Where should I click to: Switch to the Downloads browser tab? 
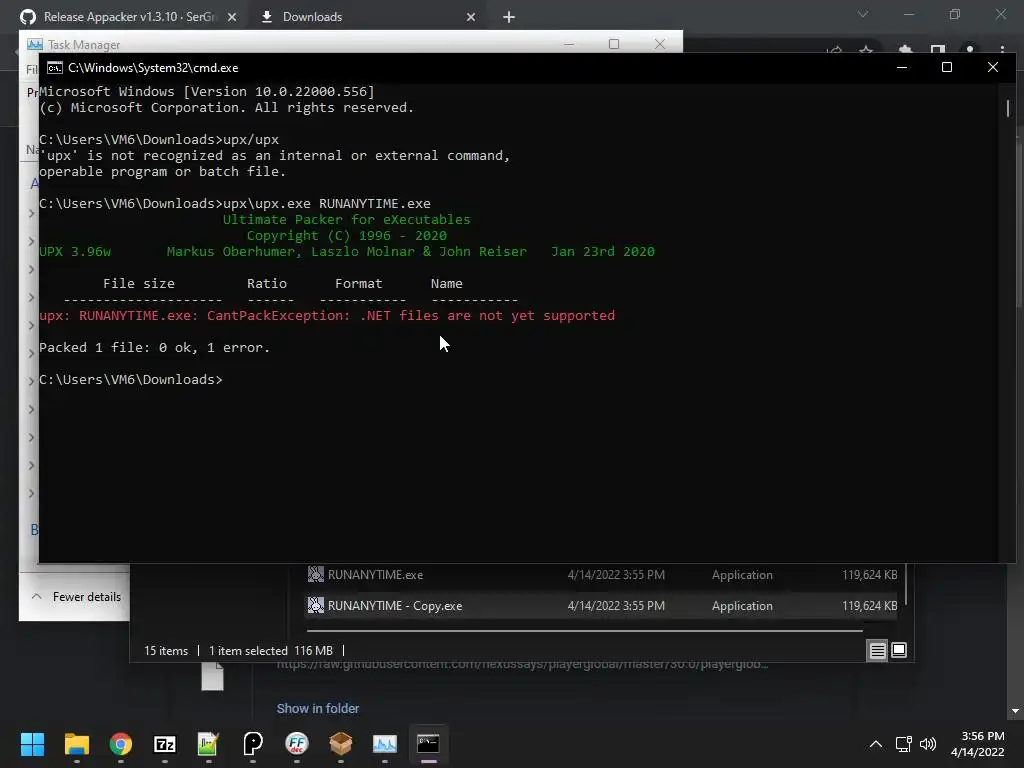click(312, 17)
